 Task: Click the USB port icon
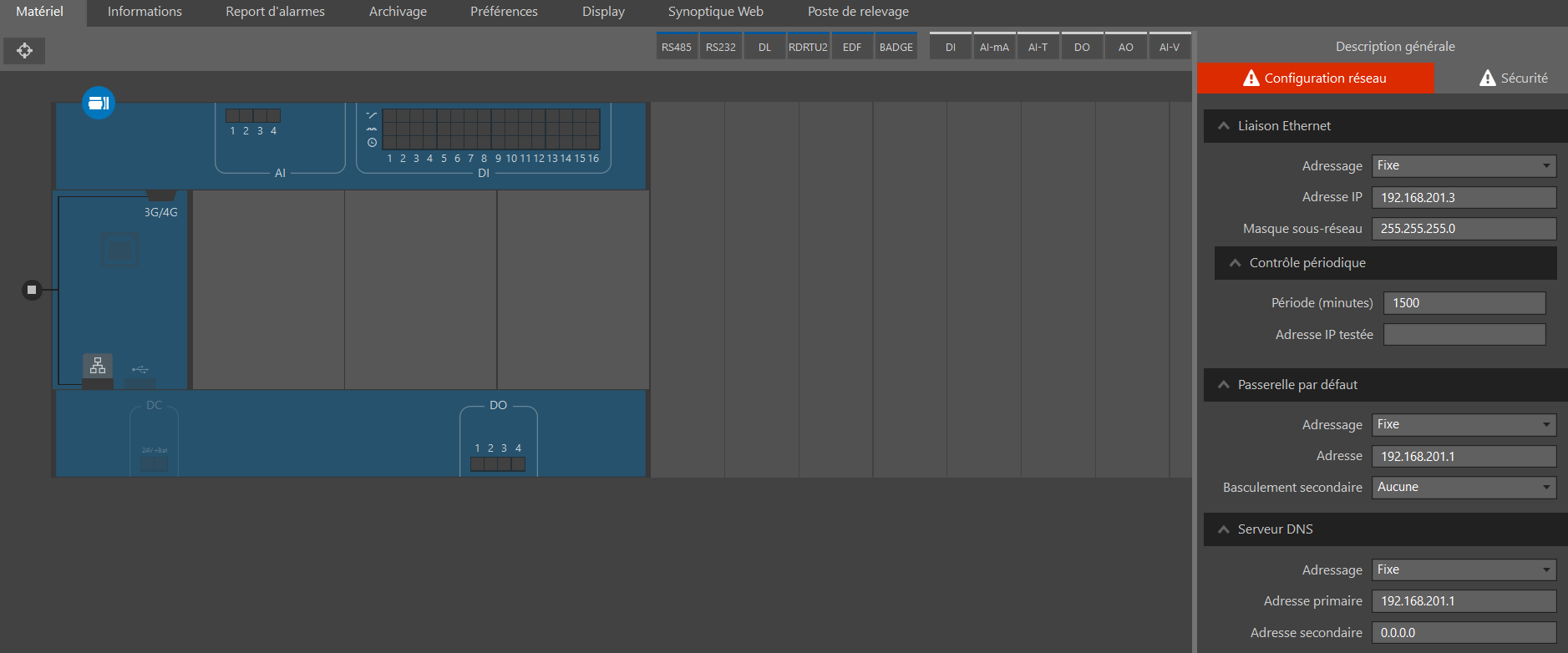coord(140,369)
